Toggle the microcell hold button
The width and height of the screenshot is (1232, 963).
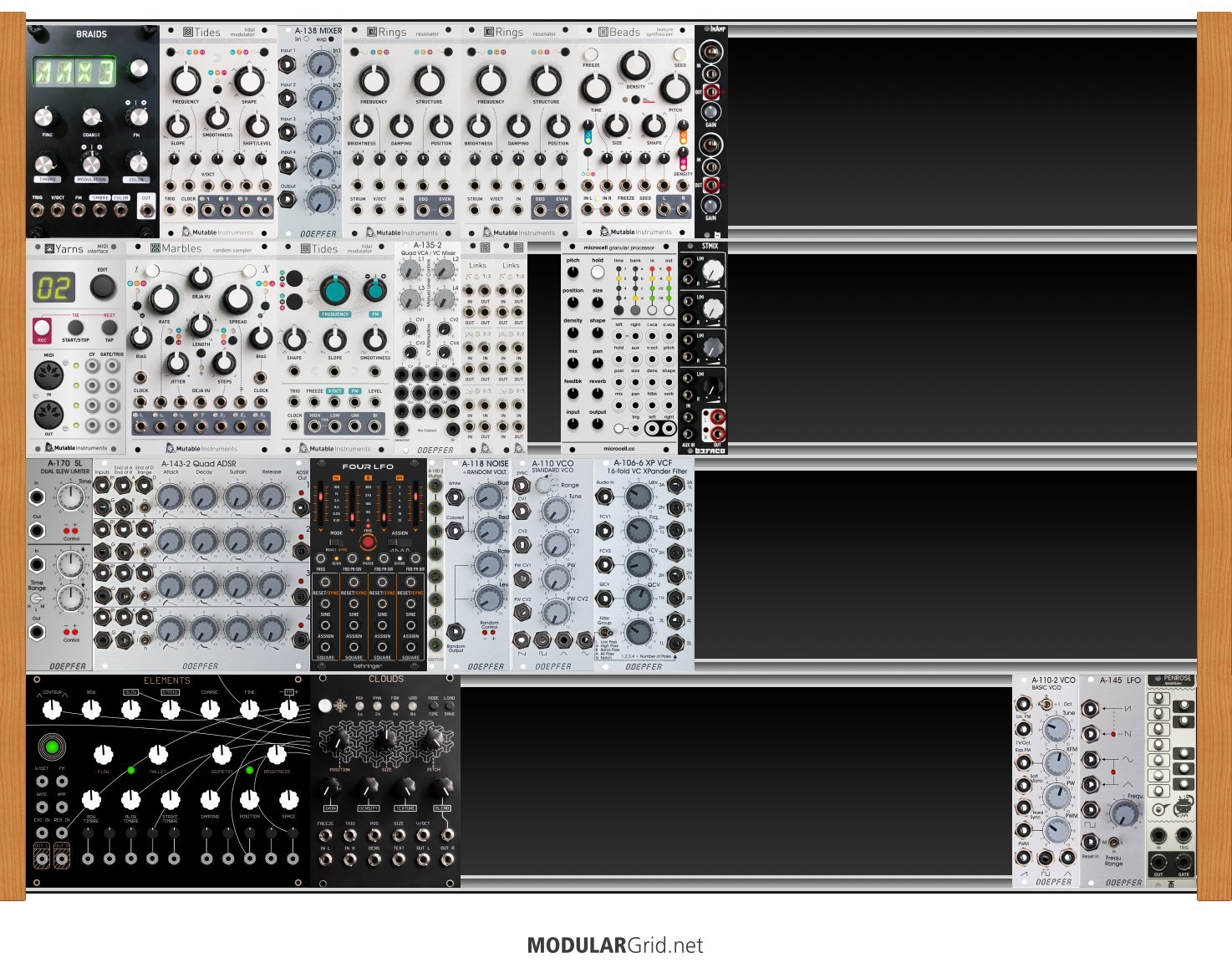(x=597, y=273)
